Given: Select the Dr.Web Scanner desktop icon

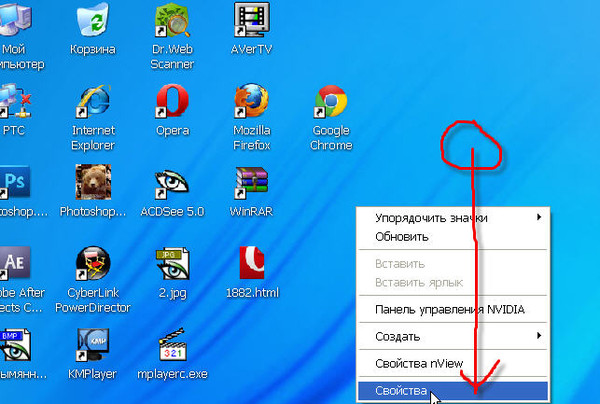Looking at the screenshot, I should [172, 21].
